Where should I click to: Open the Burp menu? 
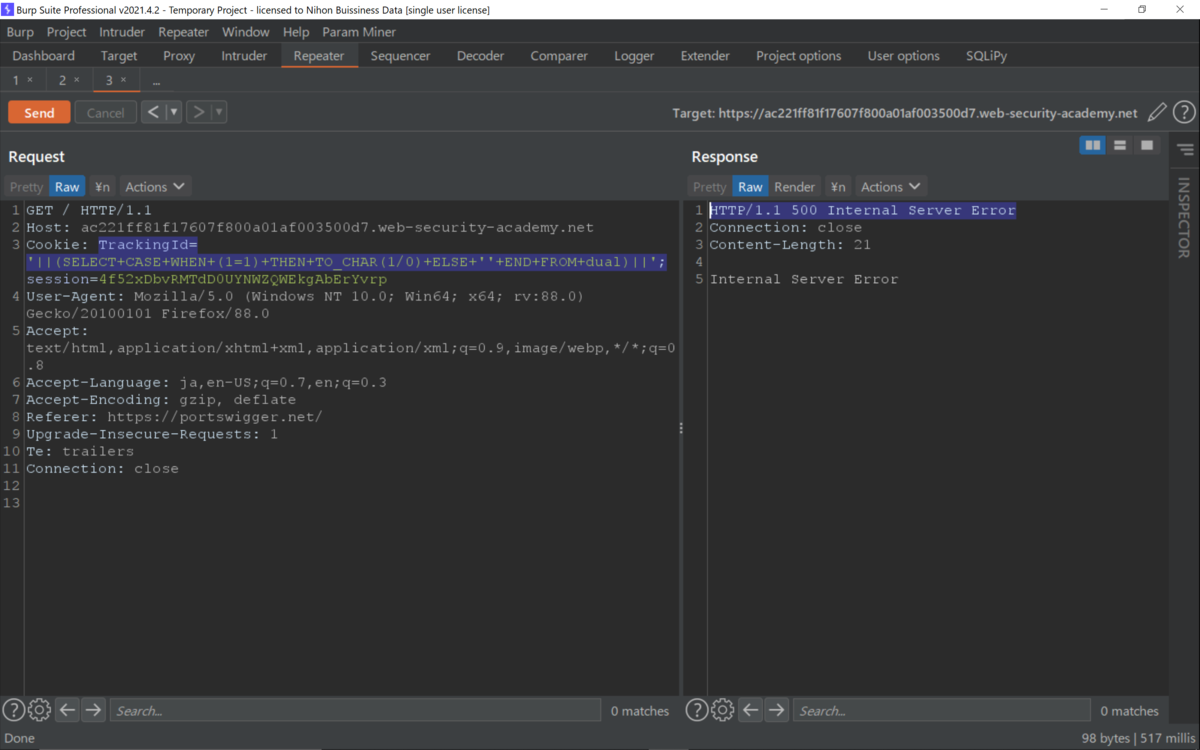(x=20, y=32)
